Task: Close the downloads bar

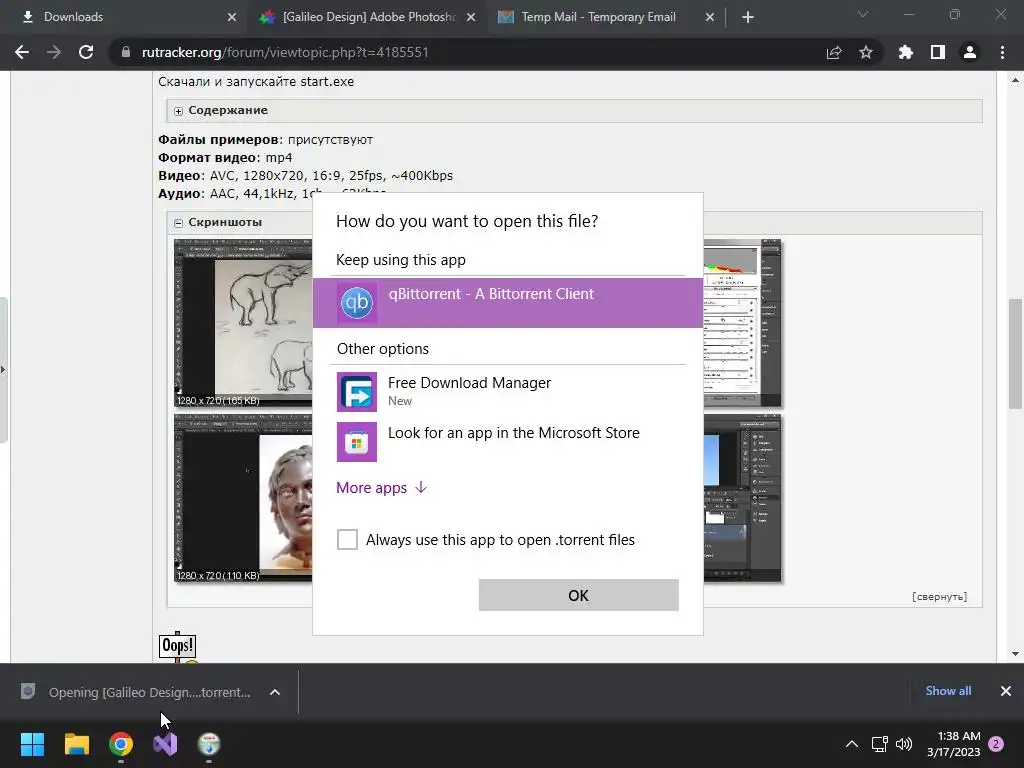Action: (x=1006, y=691)
